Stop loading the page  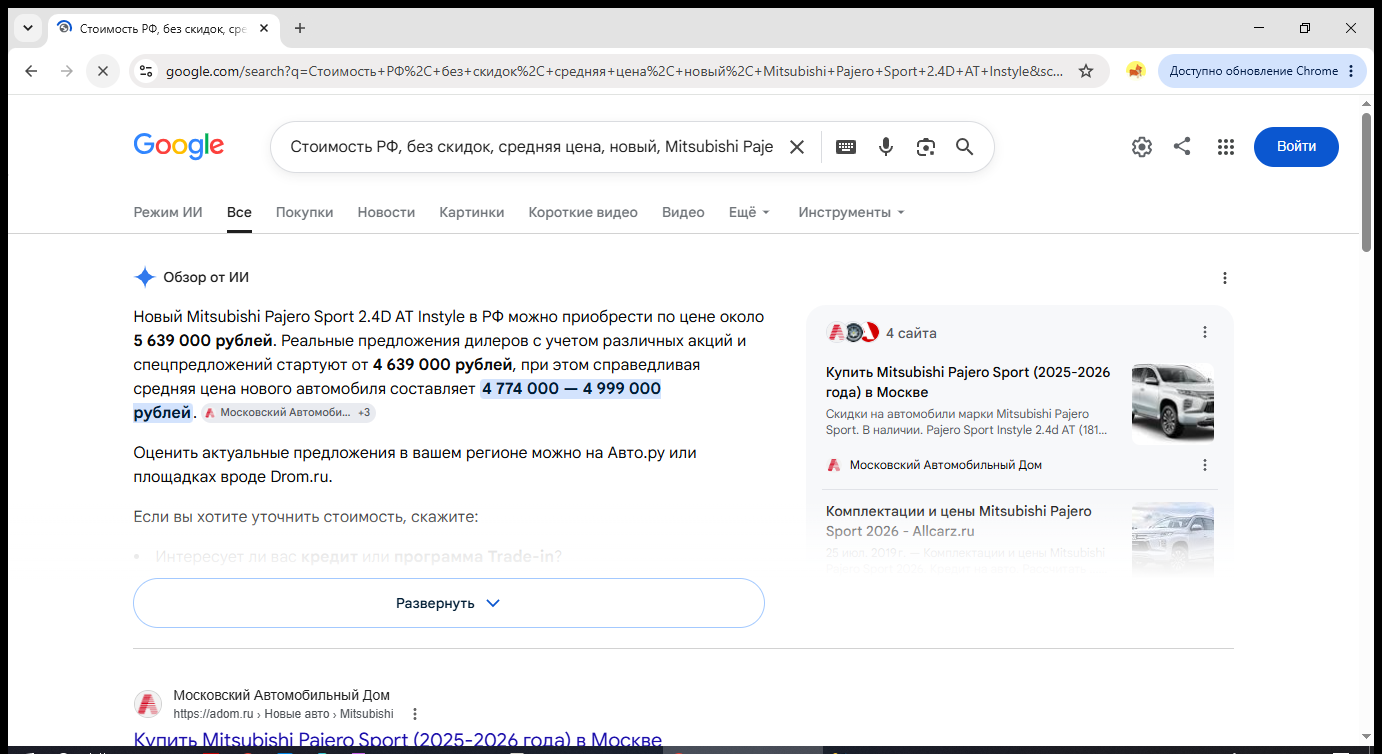[x=102, y=71]
